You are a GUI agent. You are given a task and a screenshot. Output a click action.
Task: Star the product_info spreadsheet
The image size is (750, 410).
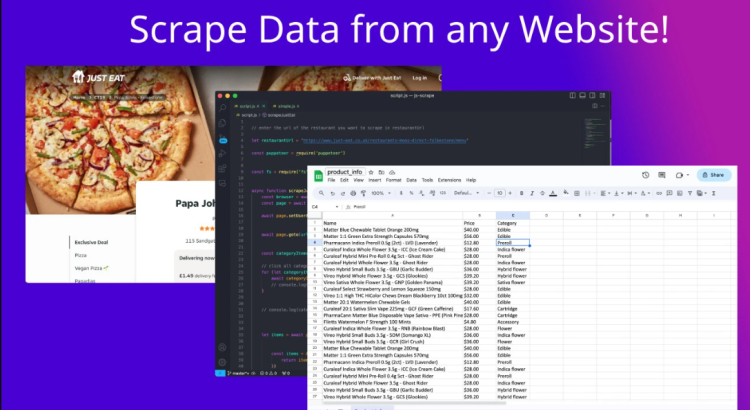coord(371,172)
